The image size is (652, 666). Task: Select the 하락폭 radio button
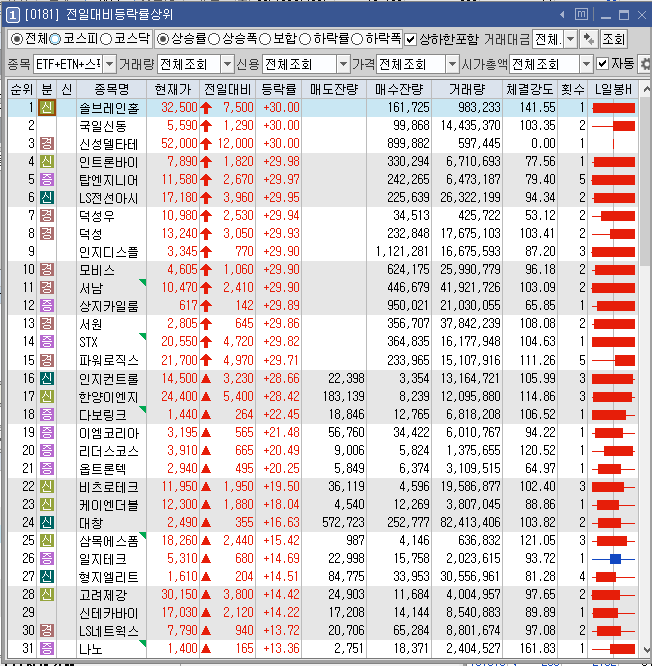[x=357, y=40]
